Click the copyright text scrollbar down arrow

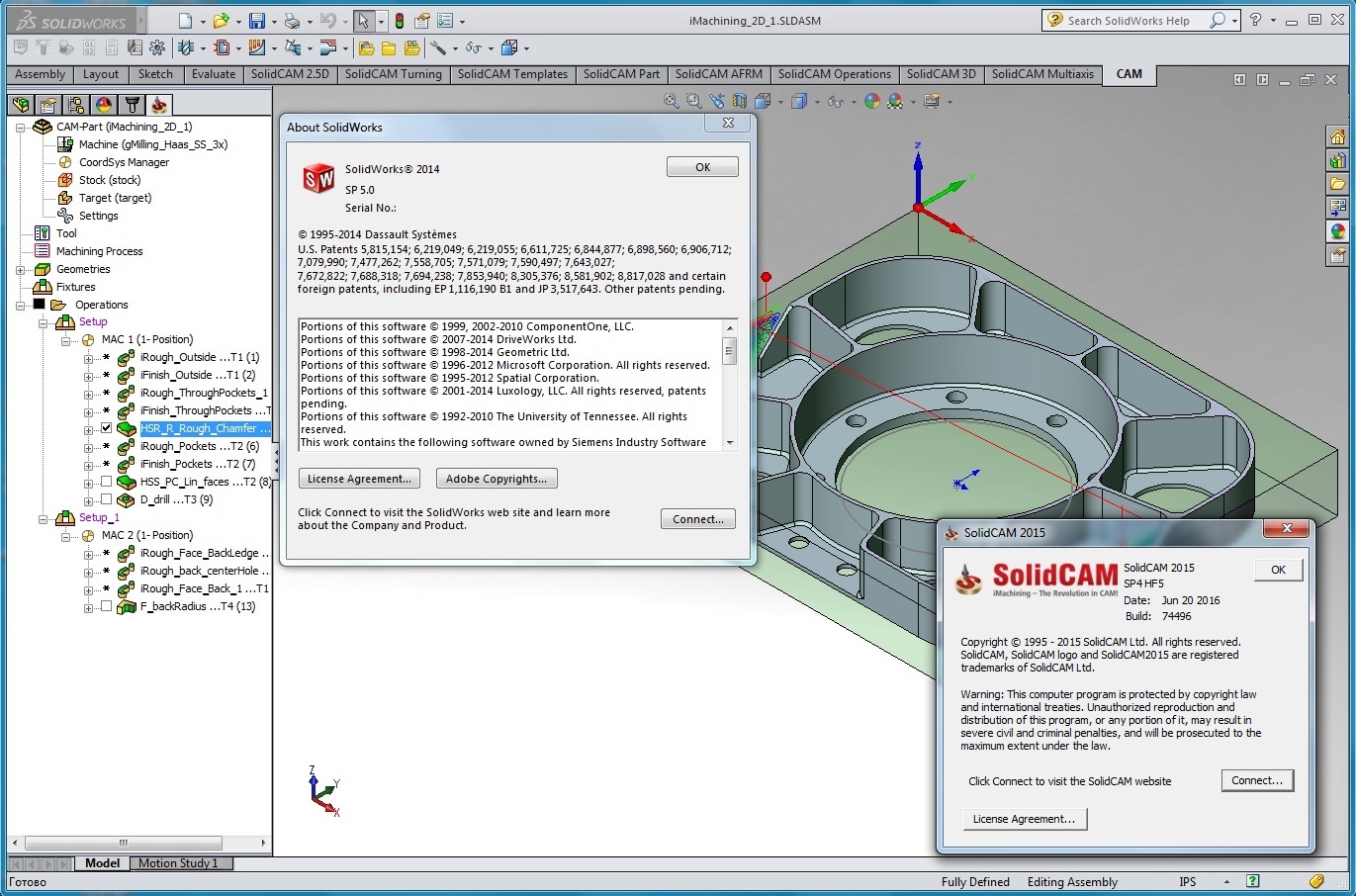point(730,443)
